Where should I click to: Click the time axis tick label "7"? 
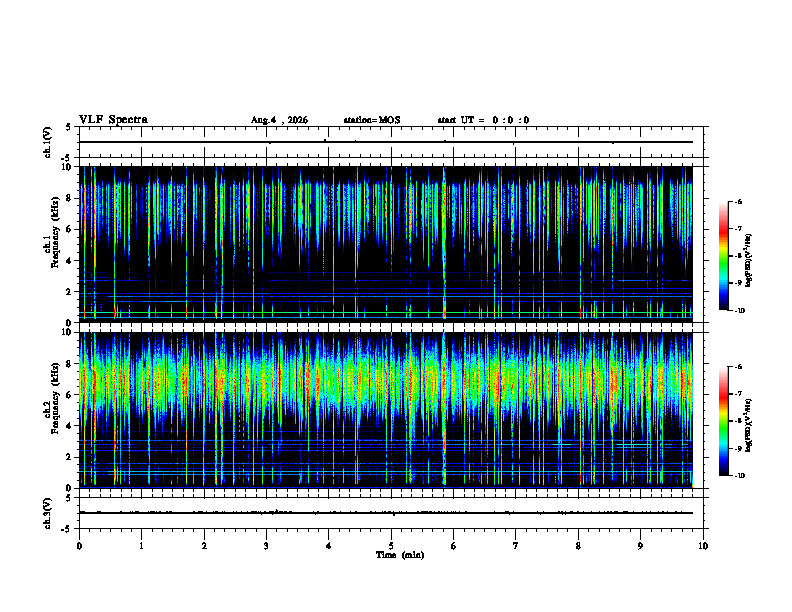516,546
